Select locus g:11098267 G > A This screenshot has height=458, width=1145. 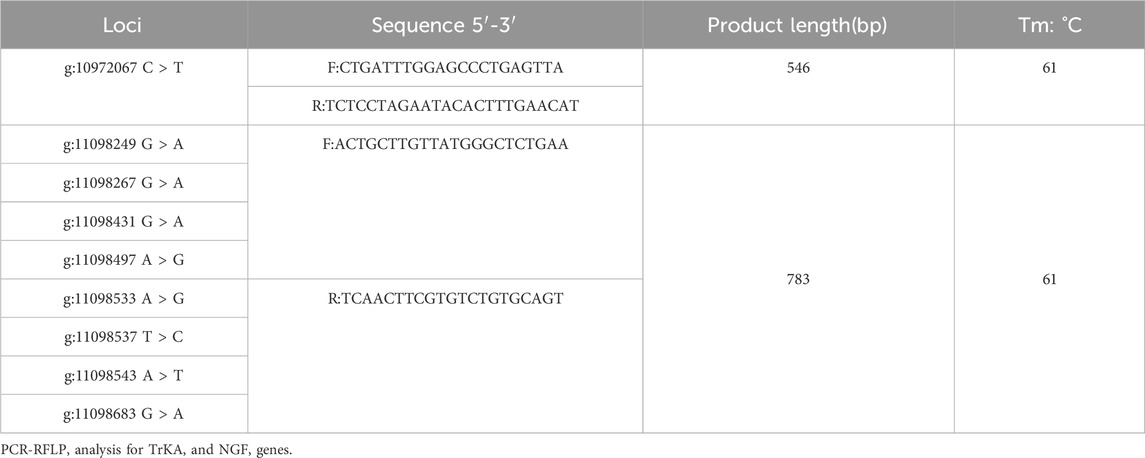click(x=123, y=183)
